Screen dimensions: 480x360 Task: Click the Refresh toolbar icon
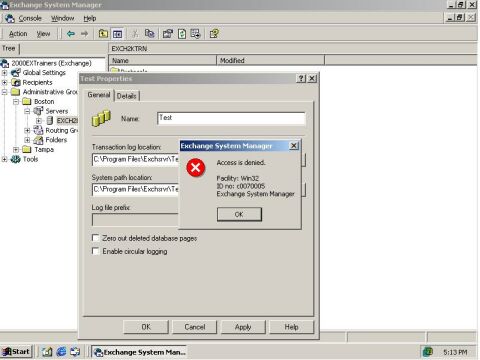click(182, 34)
